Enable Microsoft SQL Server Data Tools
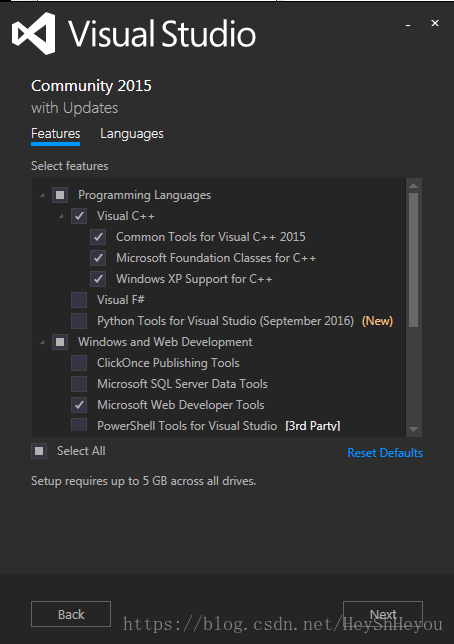Screen dimensions: 454x644 pos(79,384)
